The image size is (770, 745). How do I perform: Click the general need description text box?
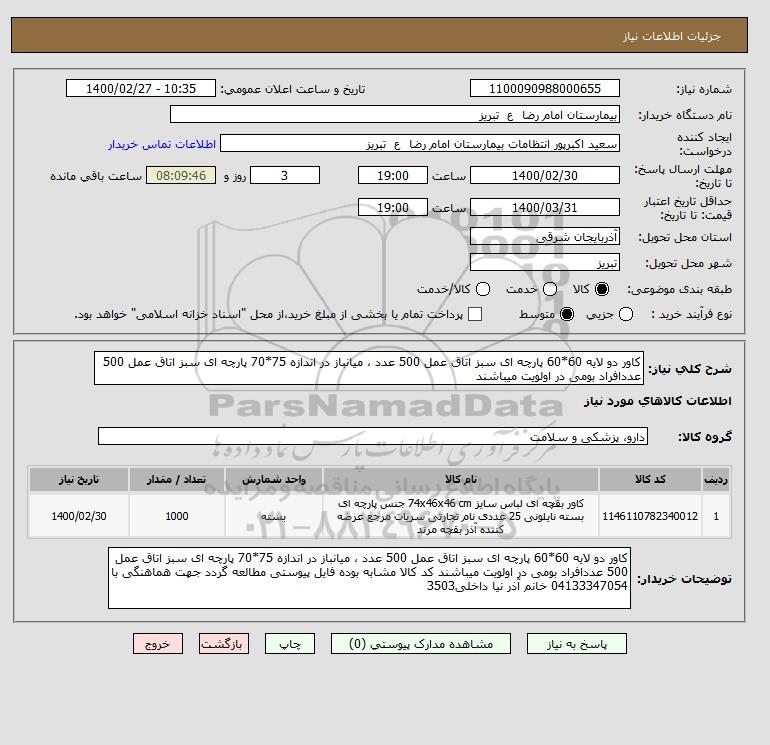tap(369, 368)
